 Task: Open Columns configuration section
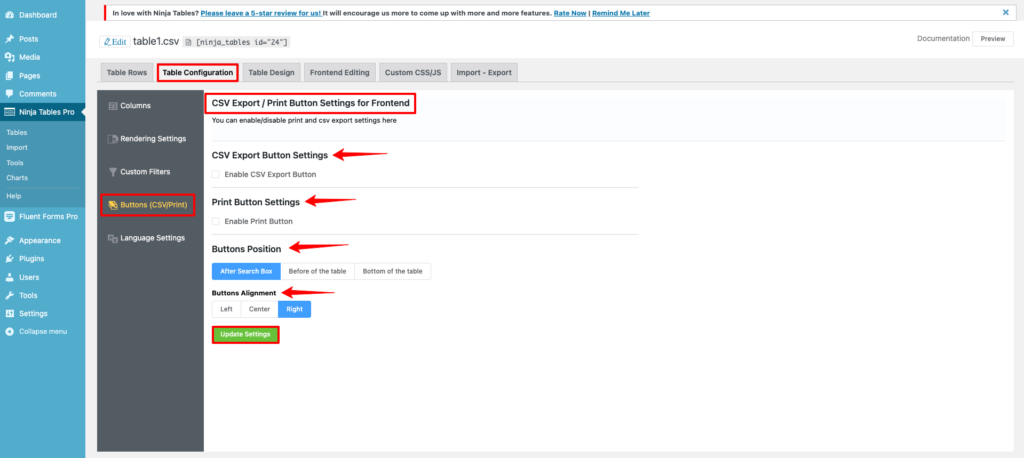pos(150,106)
